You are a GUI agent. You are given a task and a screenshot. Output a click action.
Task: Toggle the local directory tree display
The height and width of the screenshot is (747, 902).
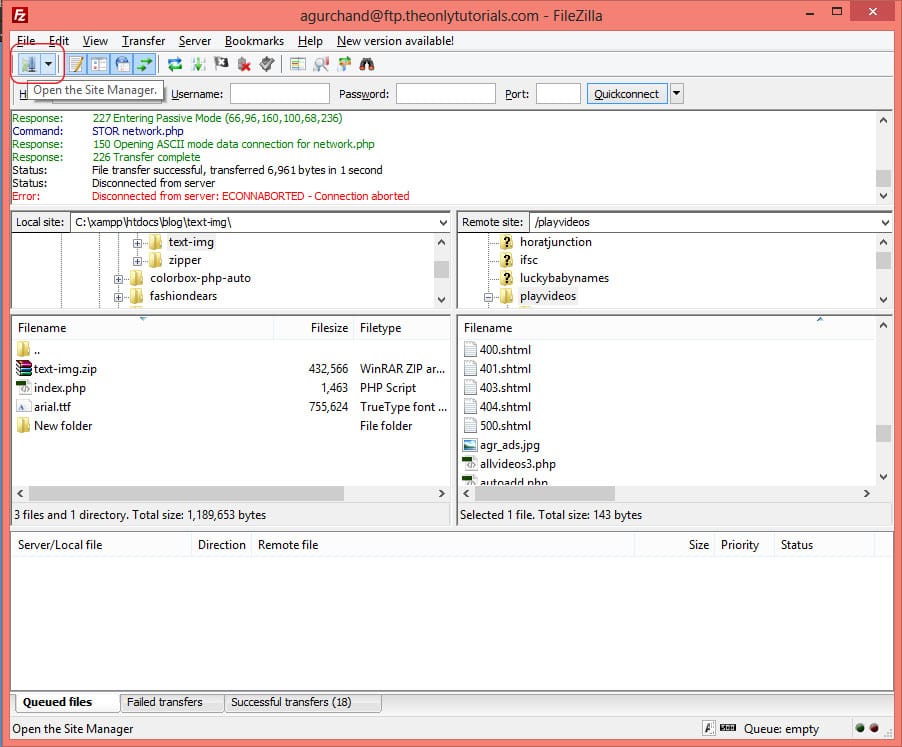click(x=99, y=64)
